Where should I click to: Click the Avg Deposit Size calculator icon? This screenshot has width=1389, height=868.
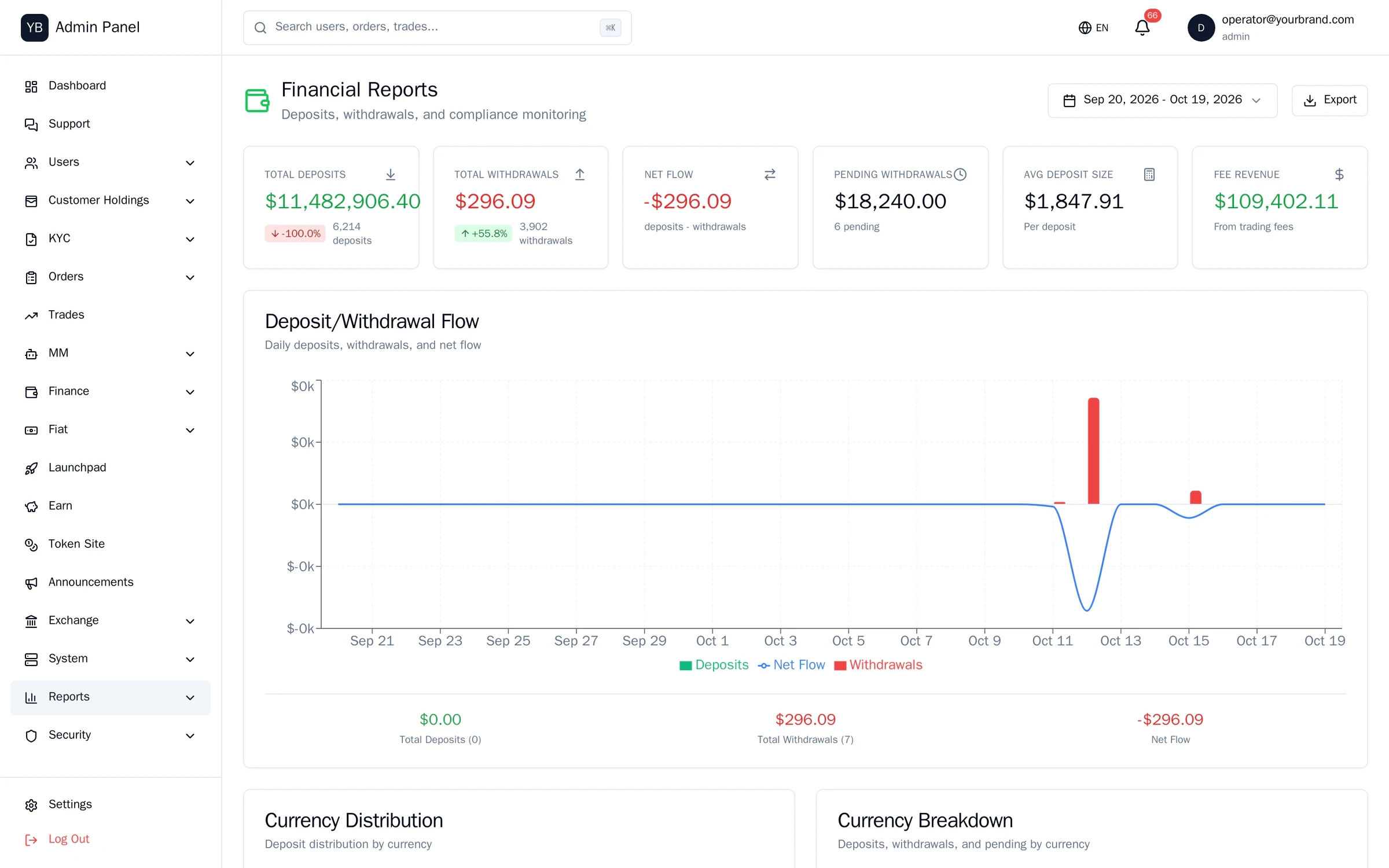[x=1149, y=174]
